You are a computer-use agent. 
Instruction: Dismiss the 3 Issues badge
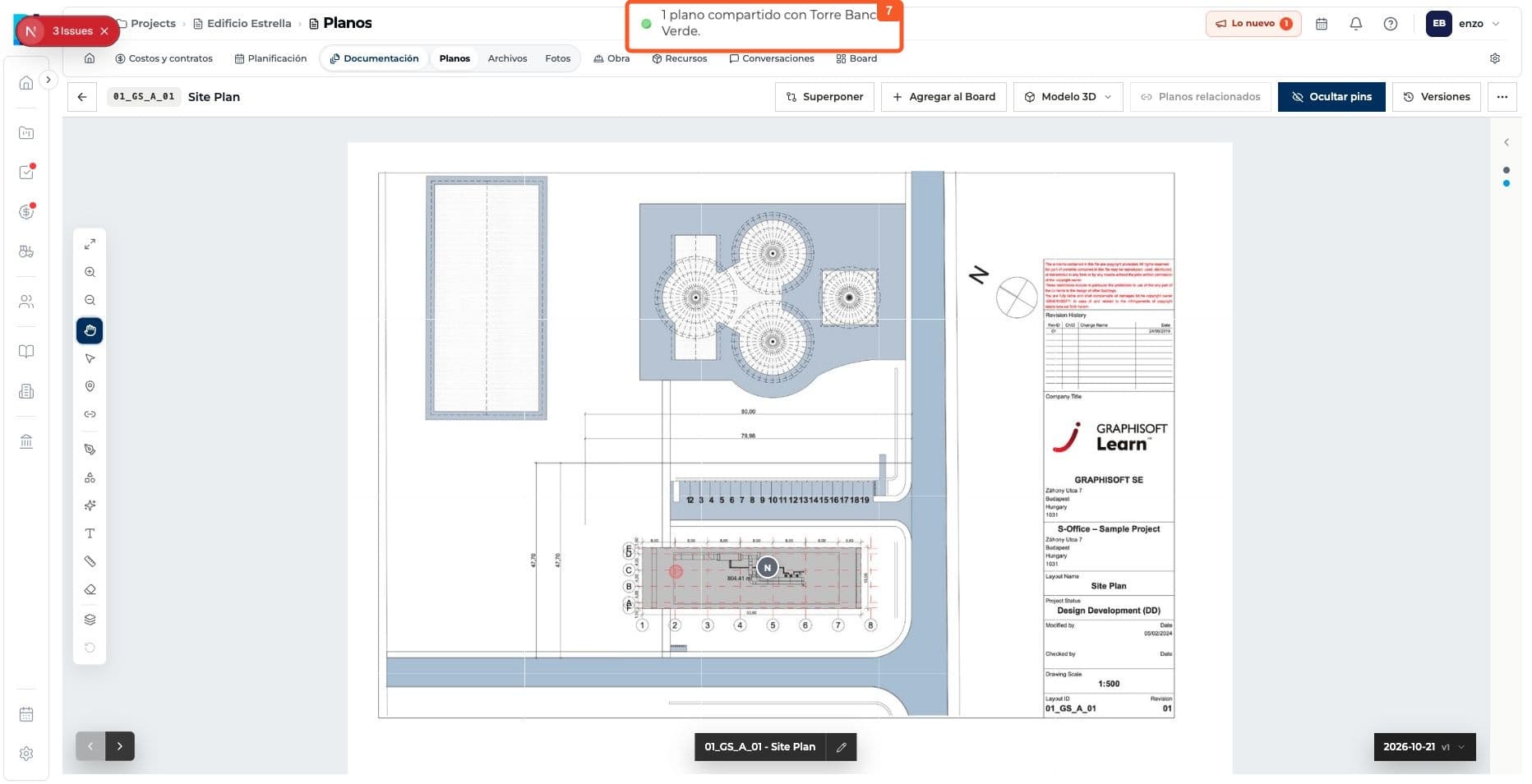coord(104,31)
